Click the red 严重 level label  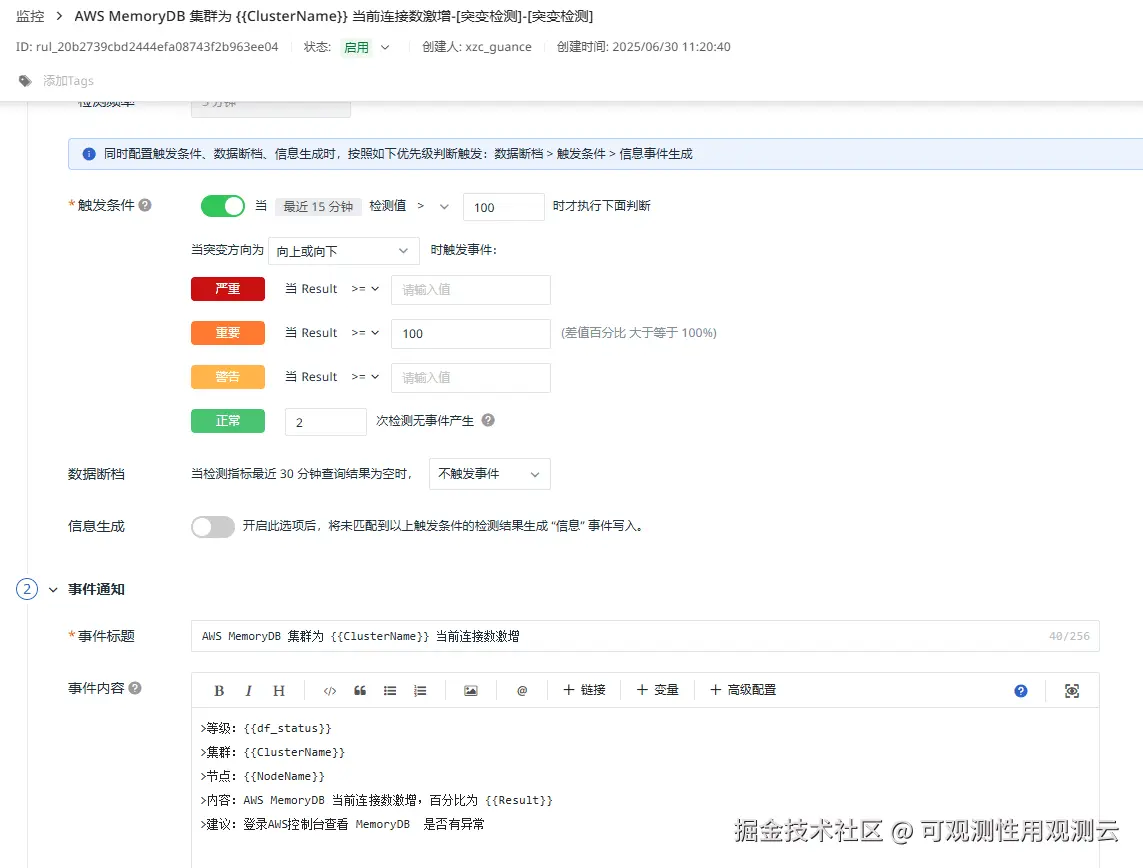pos(227,289)
